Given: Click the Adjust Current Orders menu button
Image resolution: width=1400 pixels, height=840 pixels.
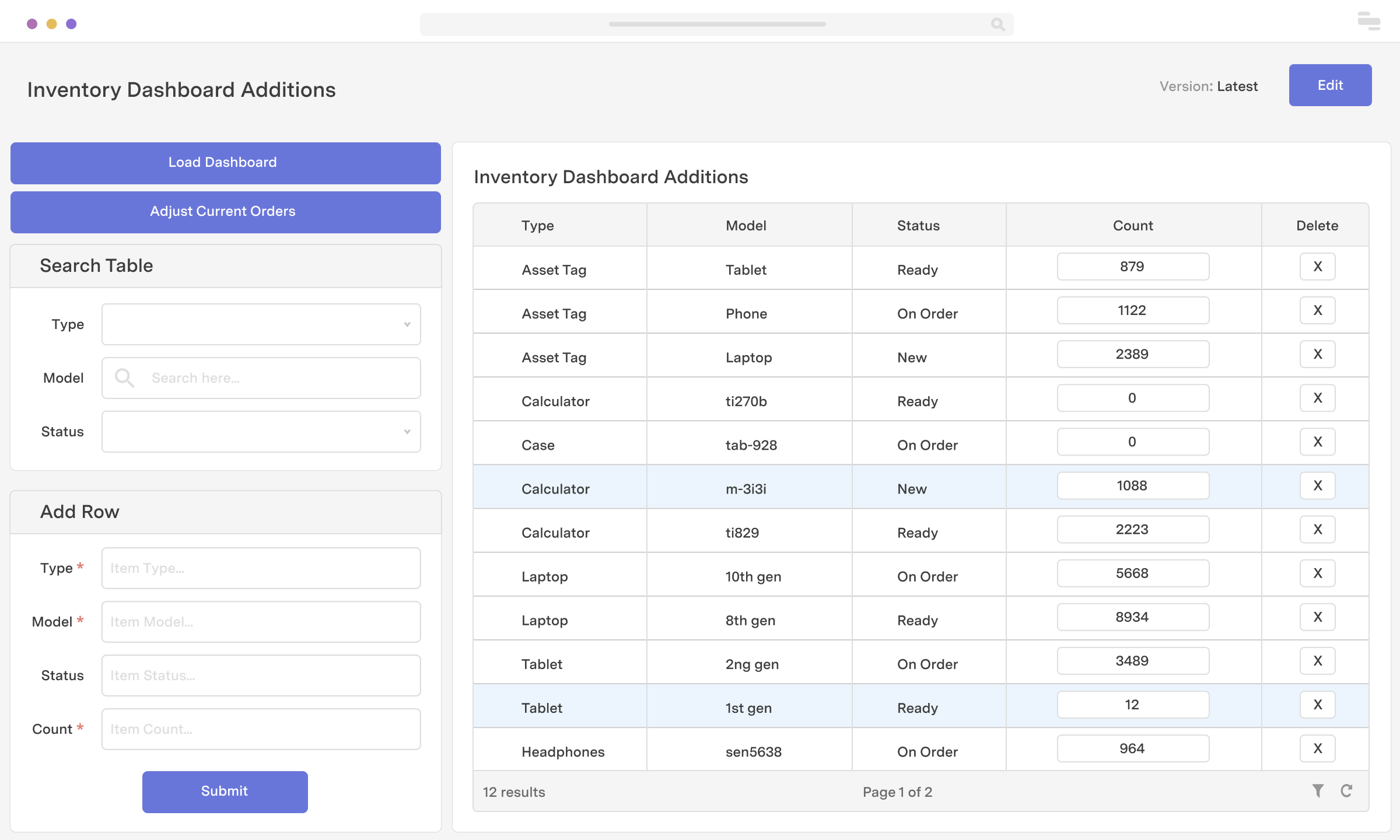Looking at the screenshot, I should 224,211.
